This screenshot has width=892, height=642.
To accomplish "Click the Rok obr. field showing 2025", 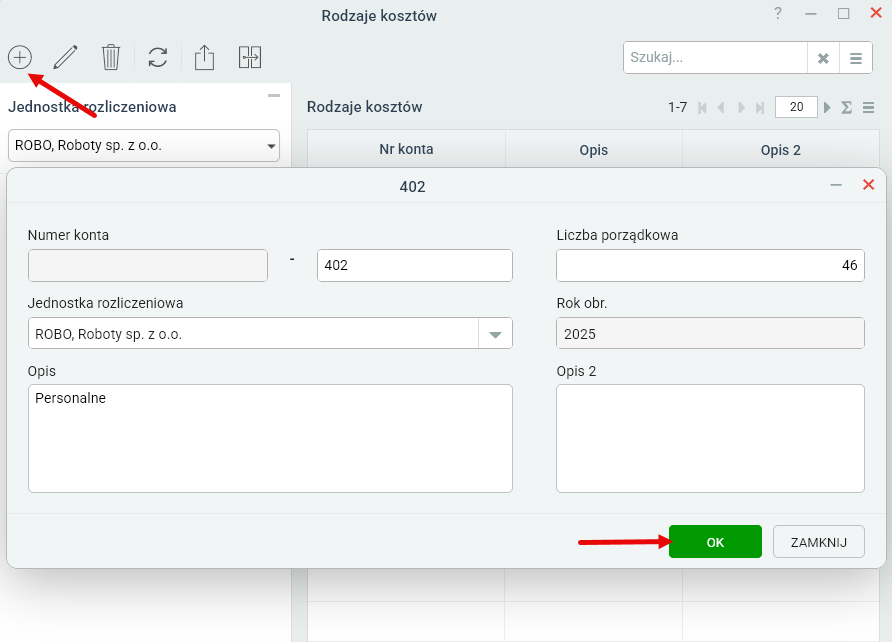I will 711,334.
